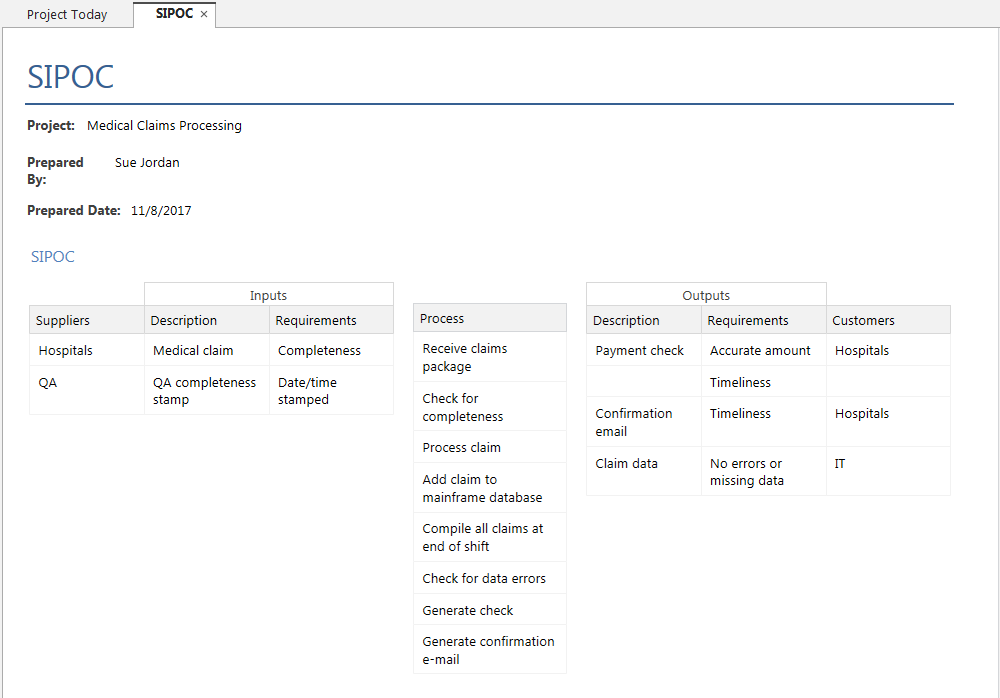Click the Date/time stamped requirement cell
Viewport: 1000px width, 698px height.
(x=307, y=391)
